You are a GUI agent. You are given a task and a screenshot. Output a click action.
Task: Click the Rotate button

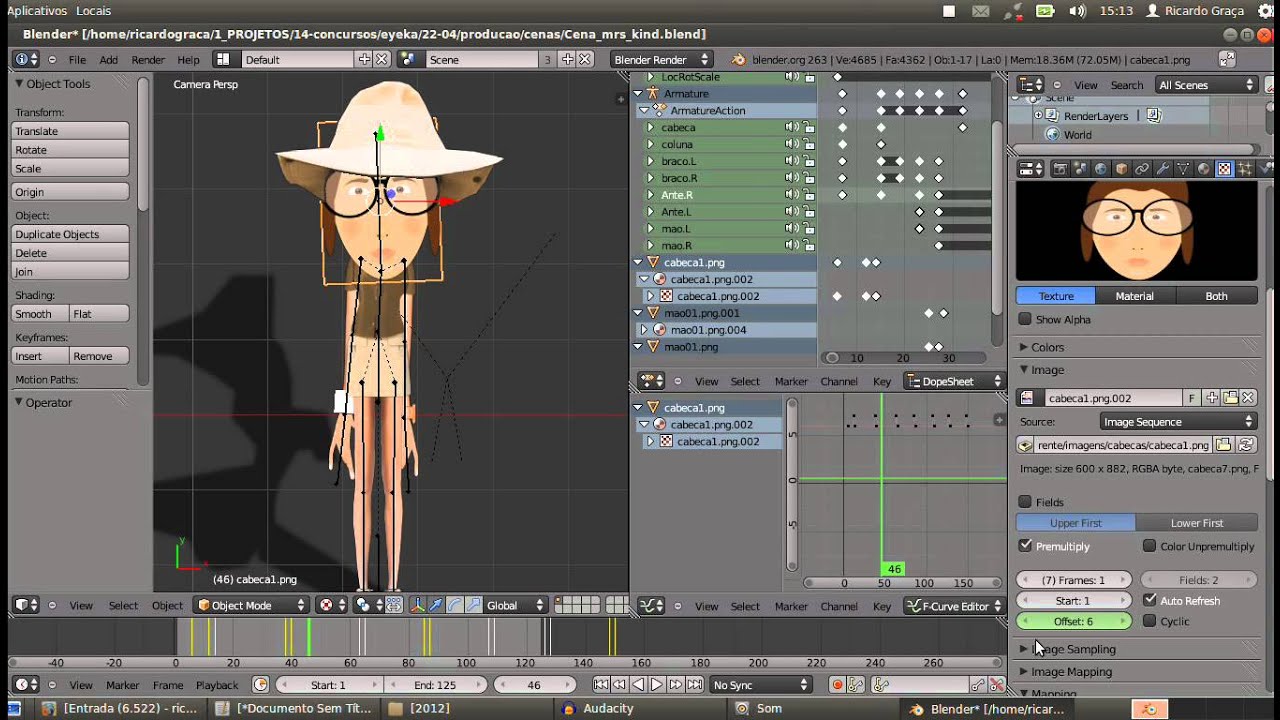click(70, 150)
